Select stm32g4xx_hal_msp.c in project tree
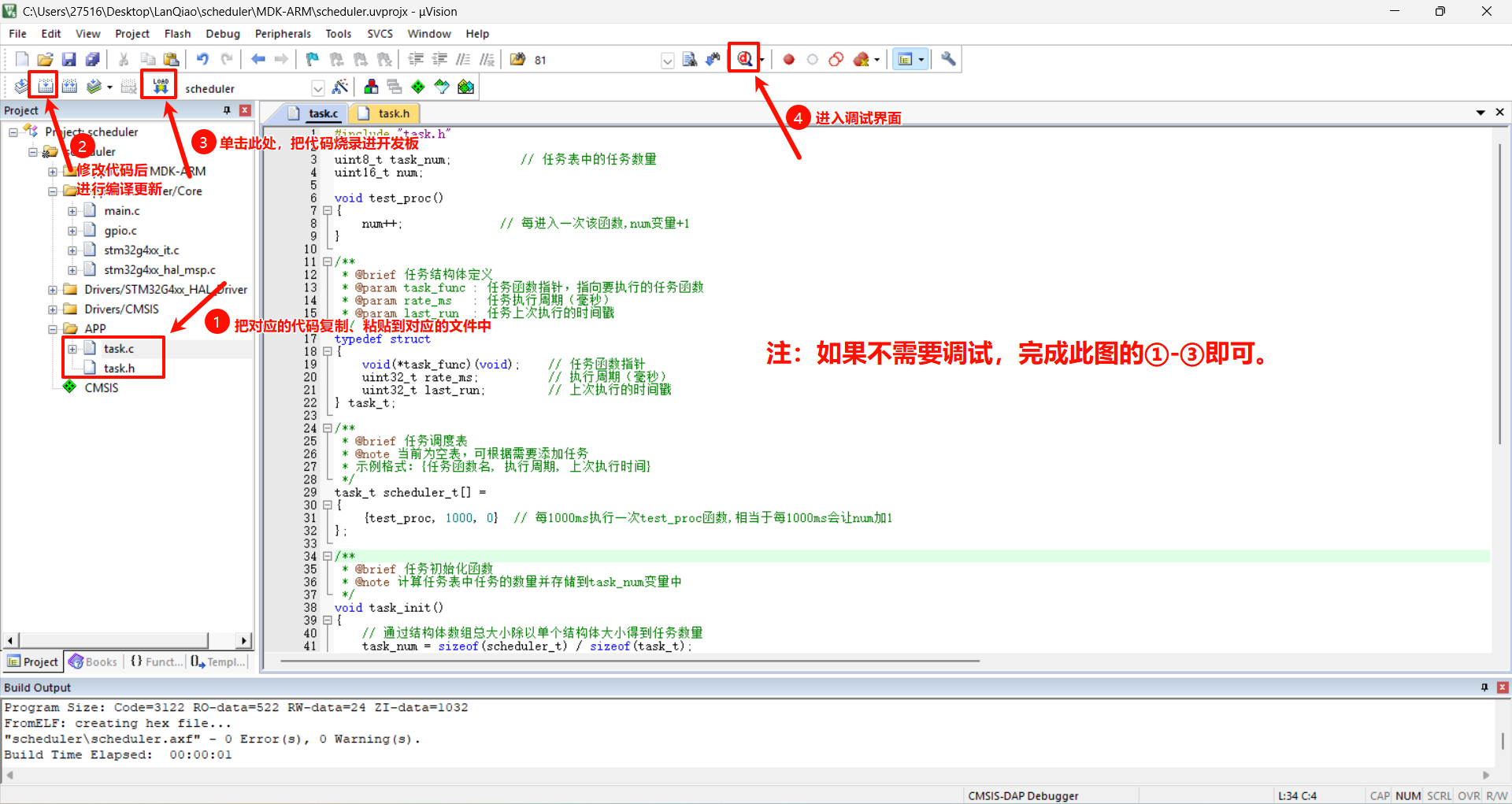This screenshot has height=804, width=1512. tap(160, 270)
